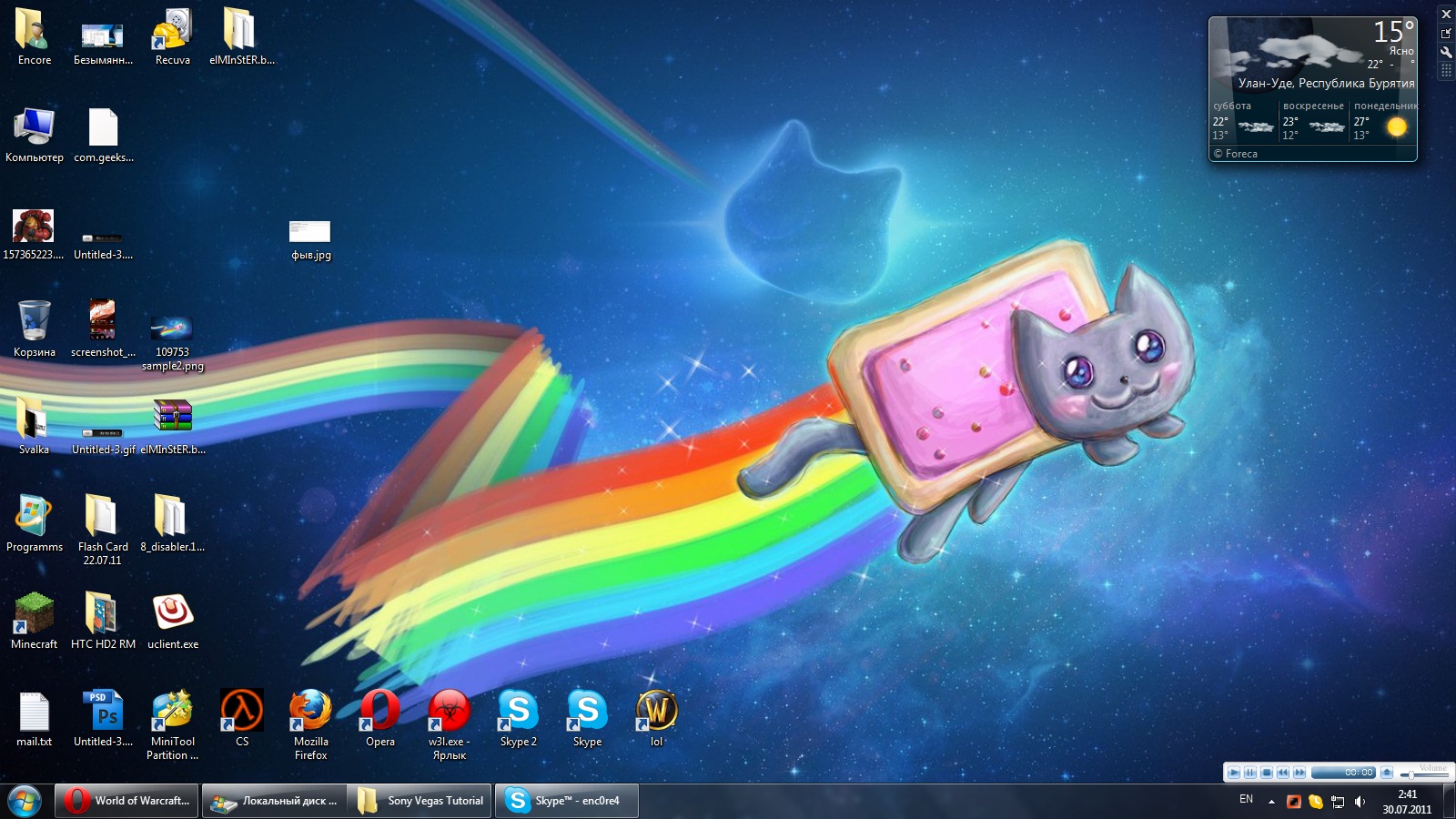Open the Encore user folder icon
Image resolution: width=1456 pixels, height=819 pixels.
click(34, 36)
